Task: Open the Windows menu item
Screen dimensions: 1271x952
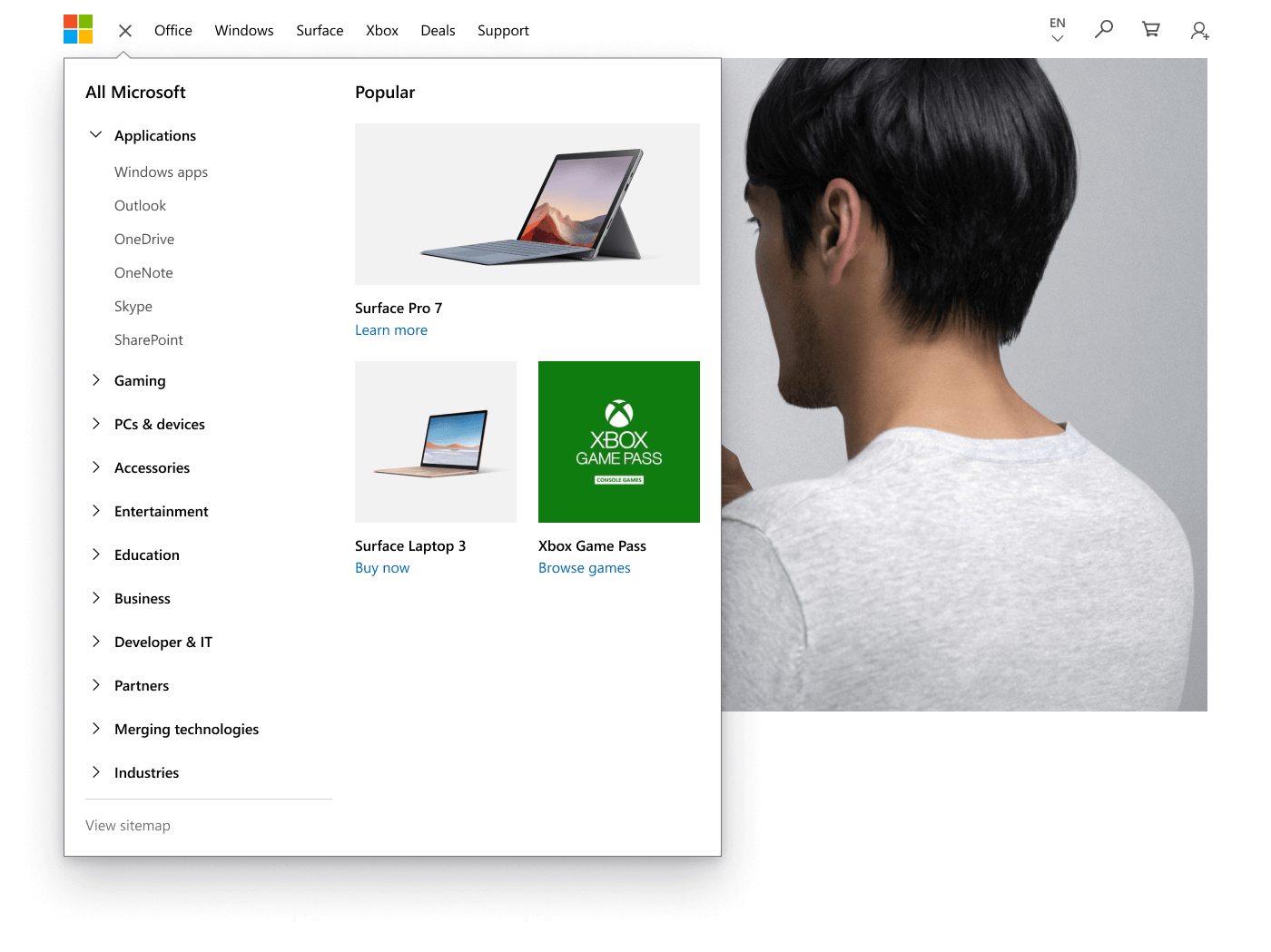Action: pos(244,30)
